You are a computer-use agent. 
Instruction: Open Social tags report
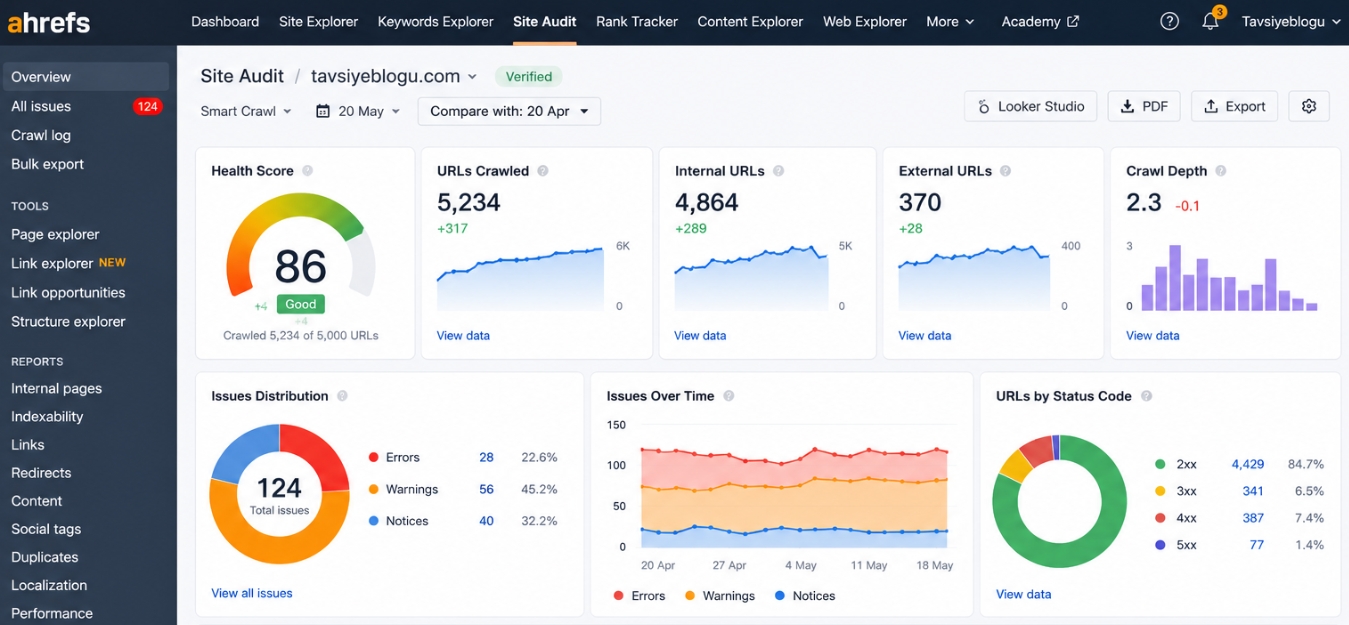[46, 529]
